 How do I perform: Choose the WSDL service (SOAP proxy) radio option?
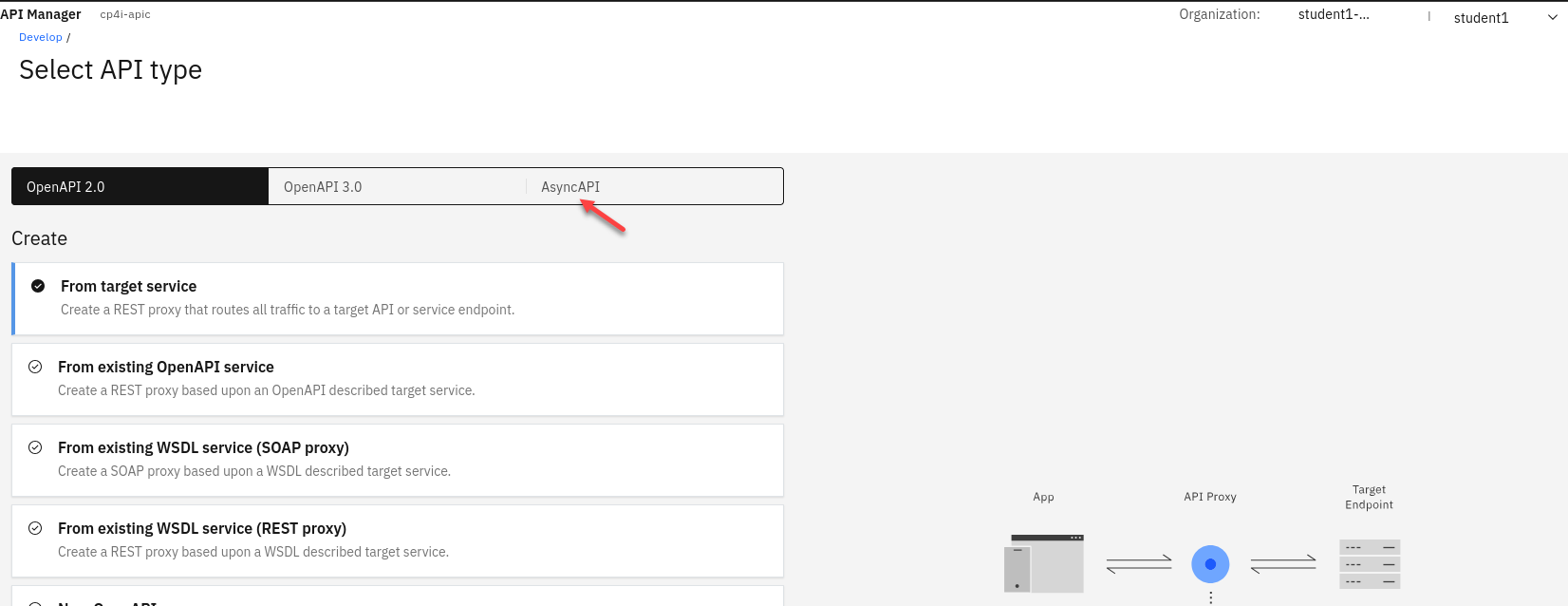click(x=35, y=447)
